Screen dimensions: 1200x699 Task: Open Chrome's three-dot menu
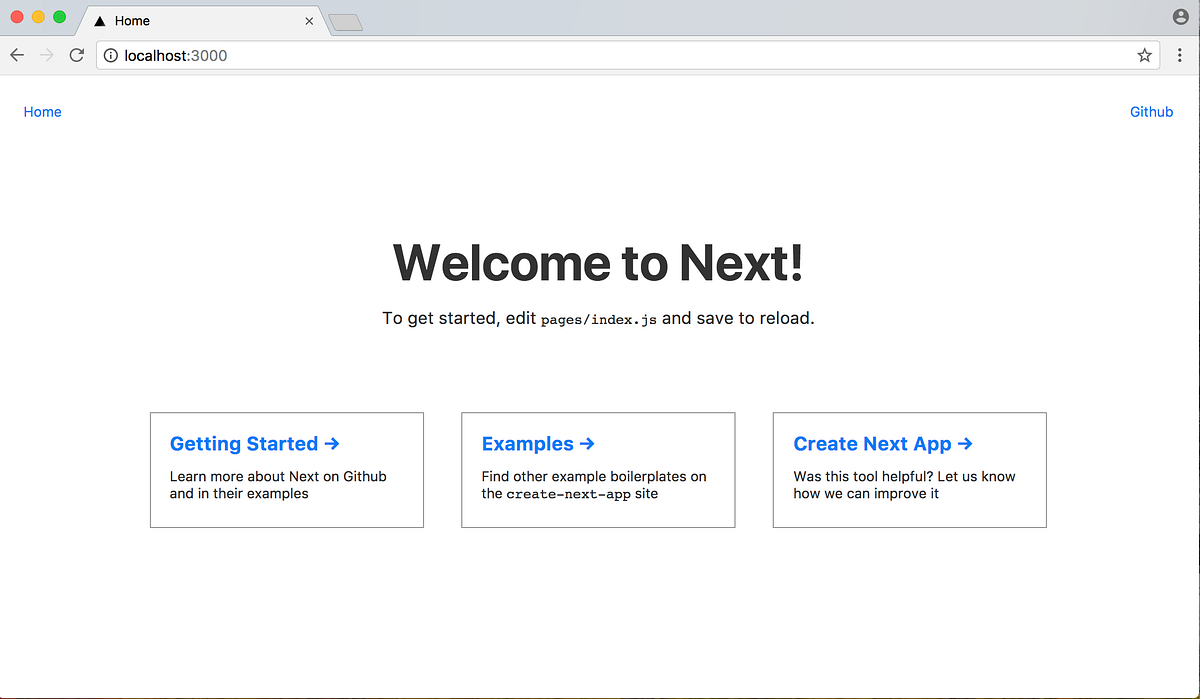(x=1180, y=55)
